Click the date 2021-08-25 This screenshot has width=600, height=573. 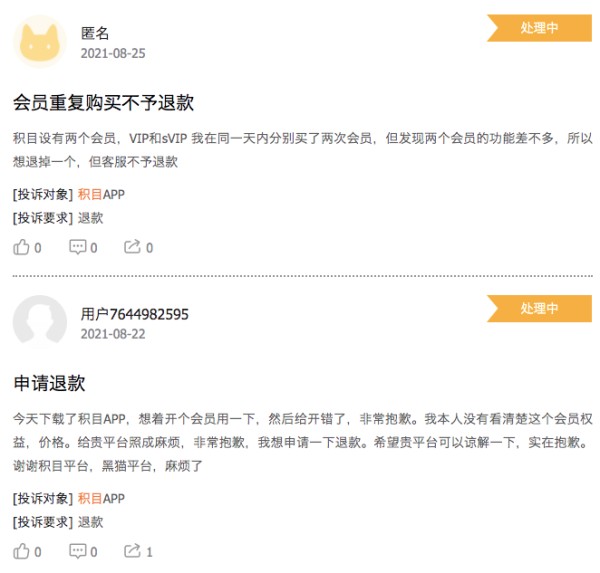point(113,53)
